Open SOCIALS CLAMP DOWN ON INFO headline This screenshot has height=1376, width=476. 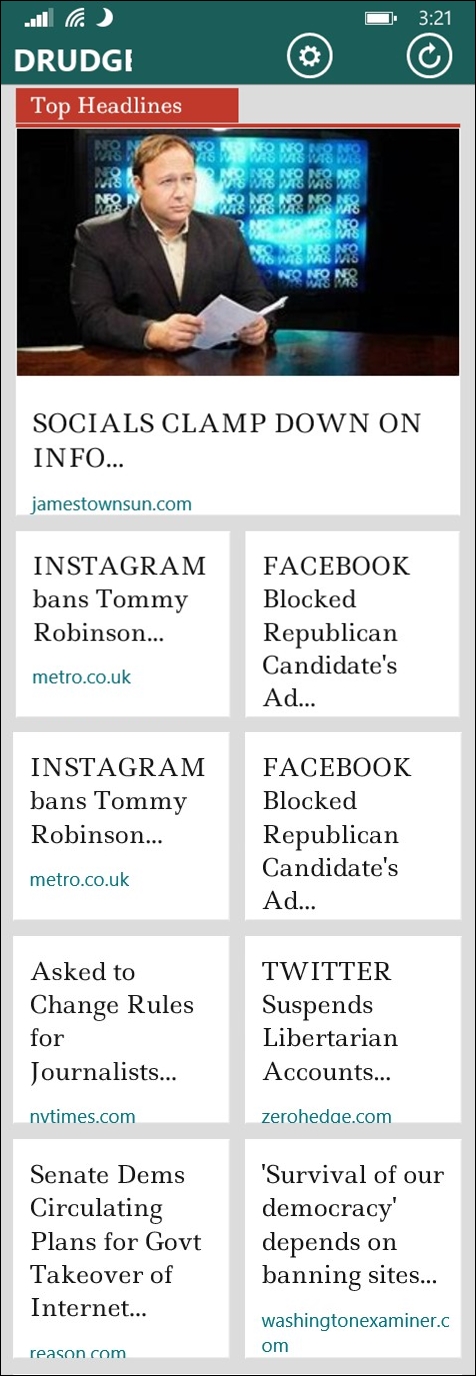[x=227, y=440]
